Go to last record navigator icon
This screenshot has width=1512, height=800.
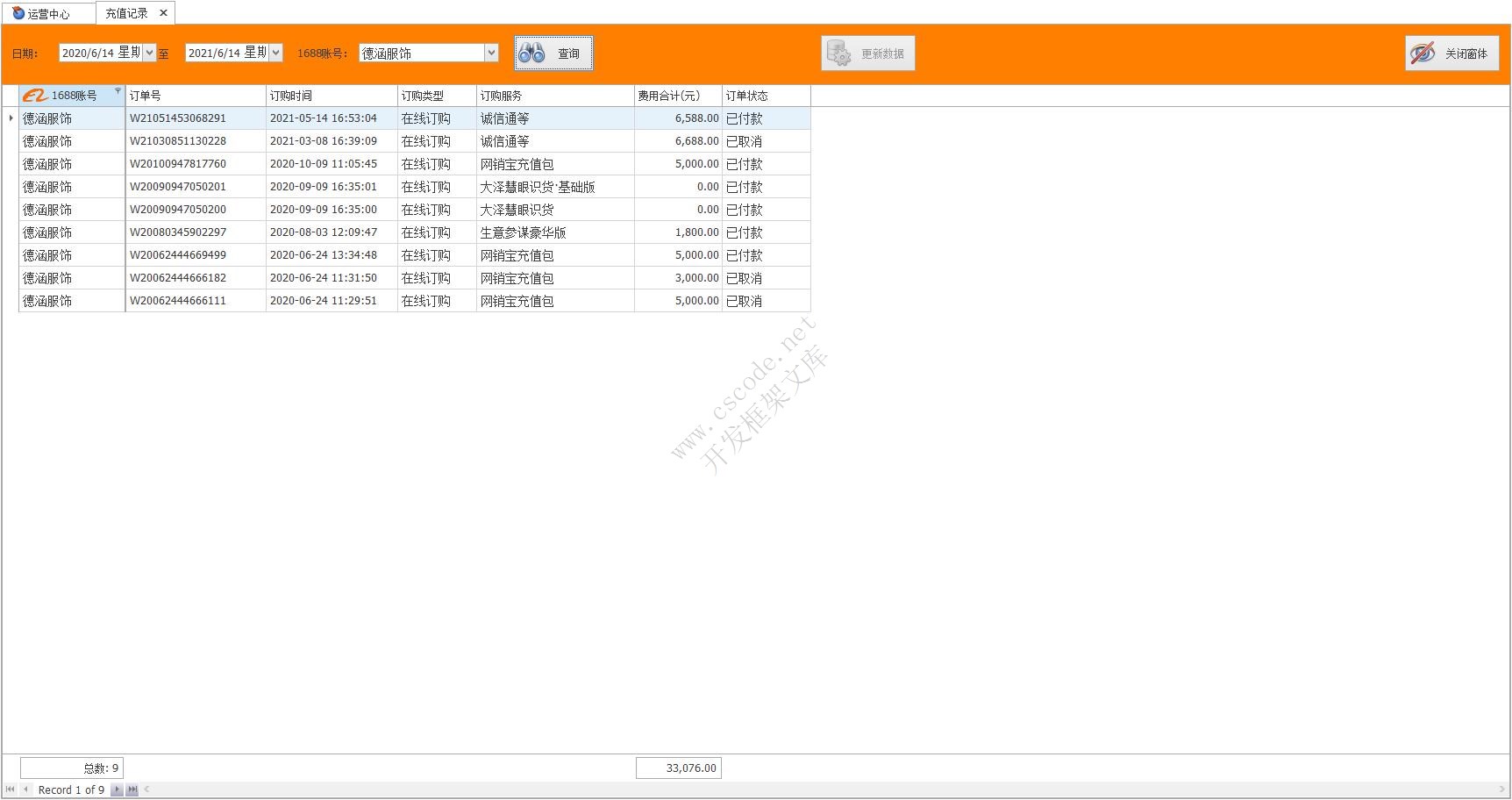click(x=132, y=789)
